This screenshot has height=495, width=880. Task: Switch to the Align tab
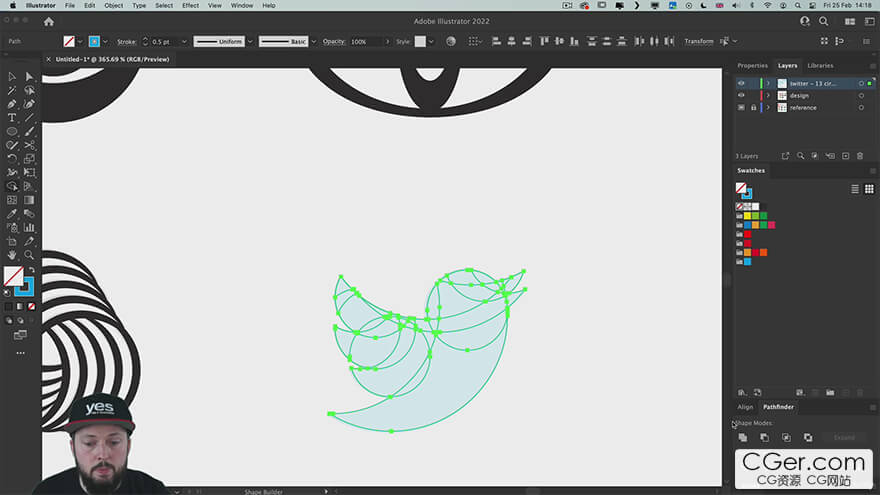(745, 407)
